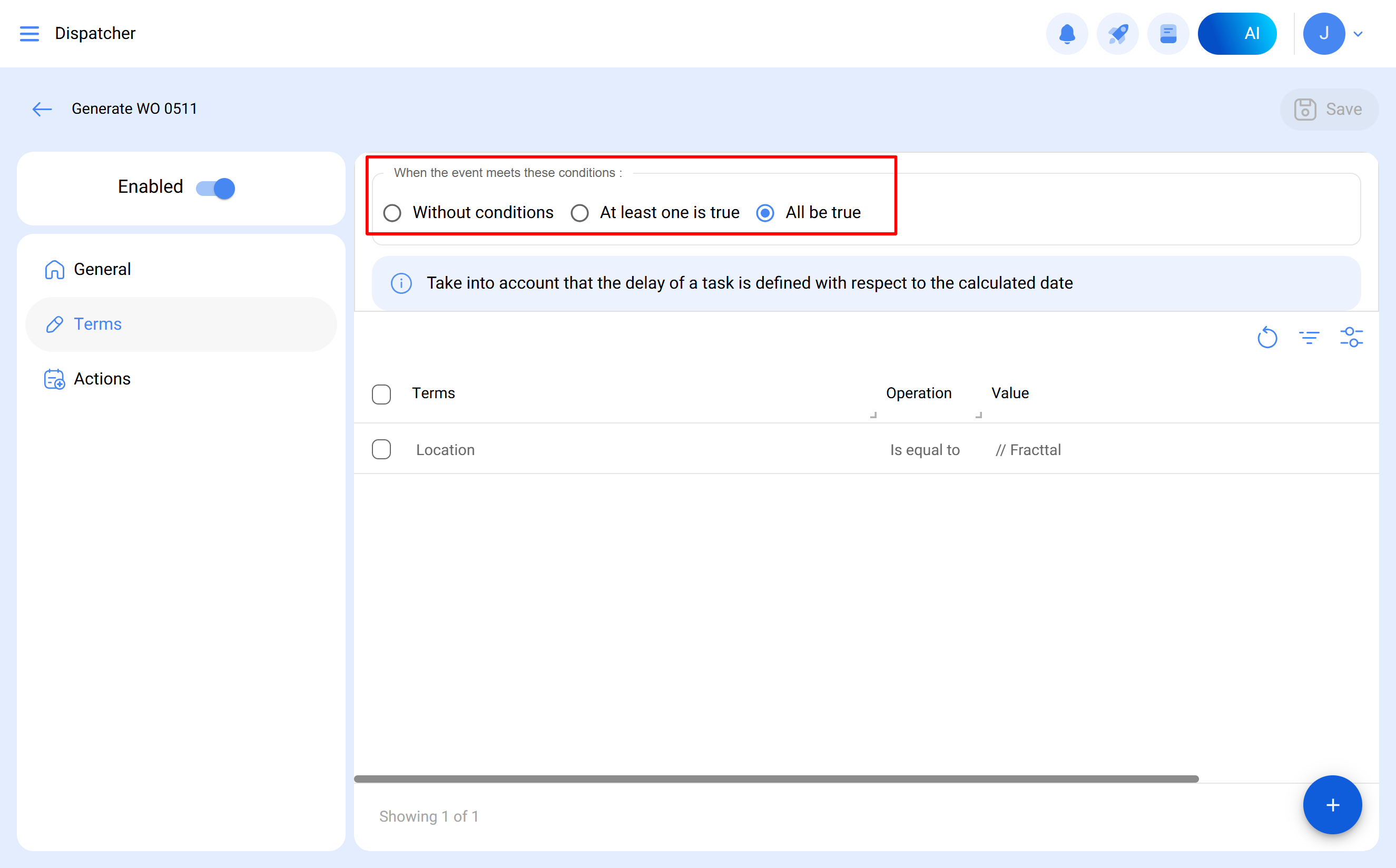Open column settings sliders icon
This screenshot has width=1396, height=868.
tap(1351, 338)
